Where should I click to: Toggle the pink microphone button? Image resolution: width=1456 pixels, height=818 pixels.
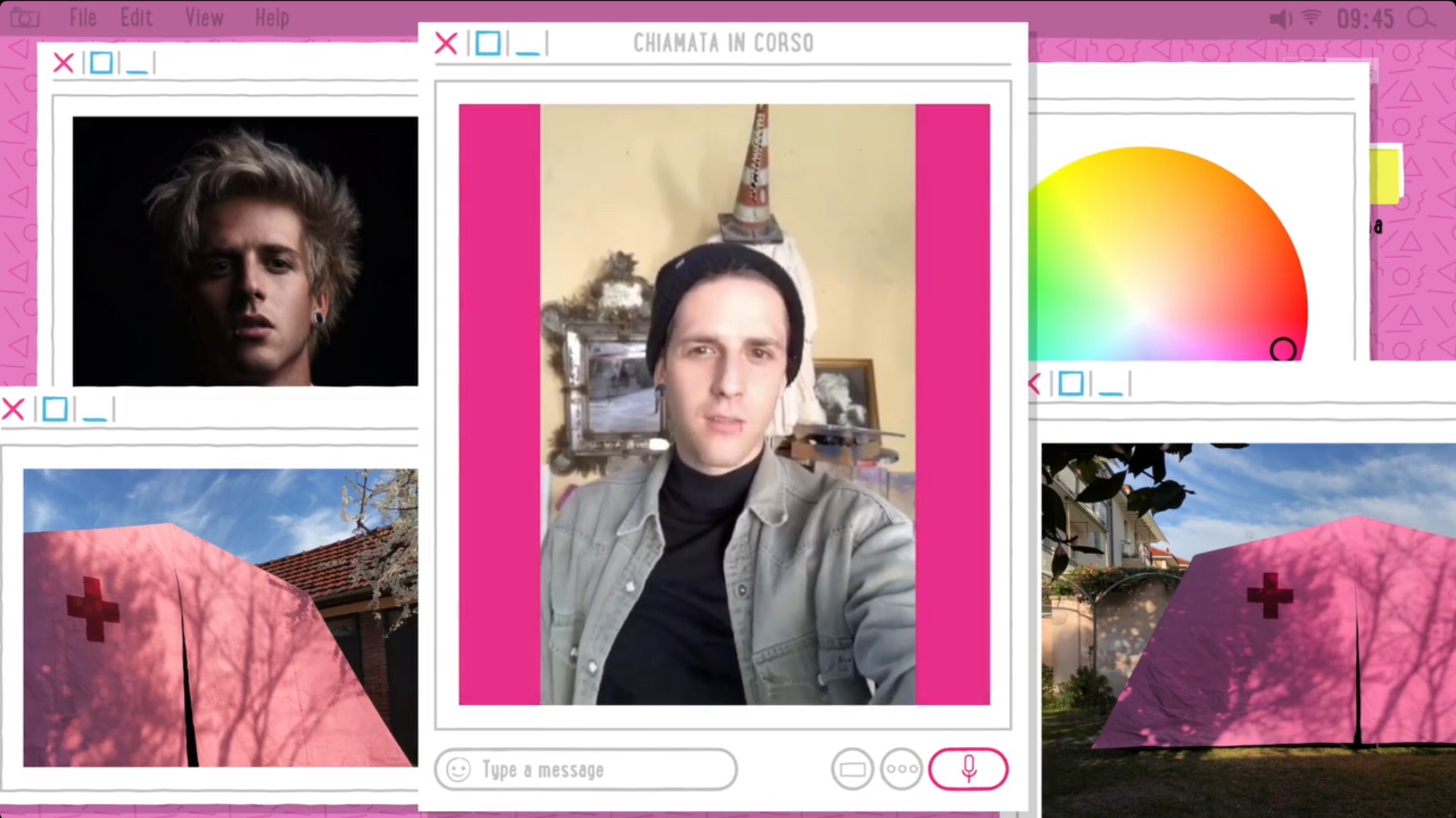tap(968, 769)
